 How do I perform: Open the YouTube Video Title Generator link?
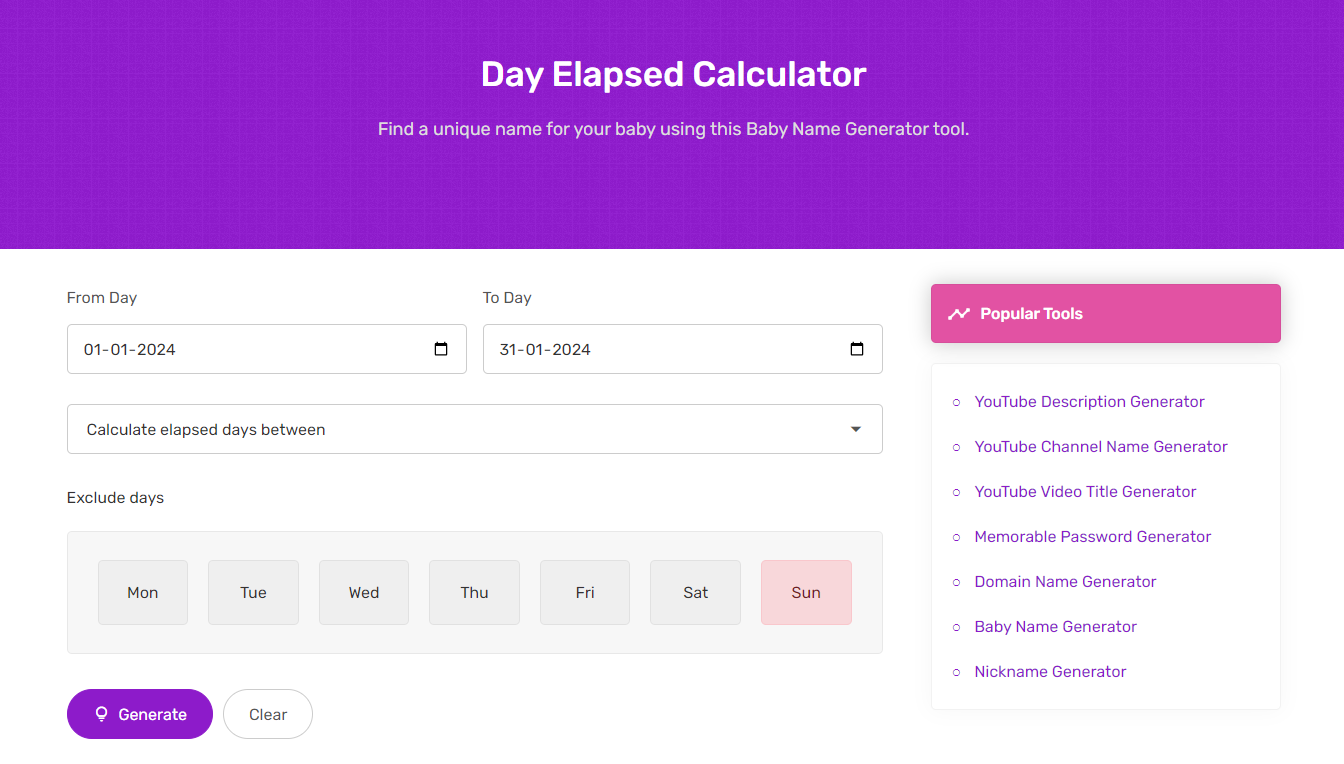(1085, 492)
